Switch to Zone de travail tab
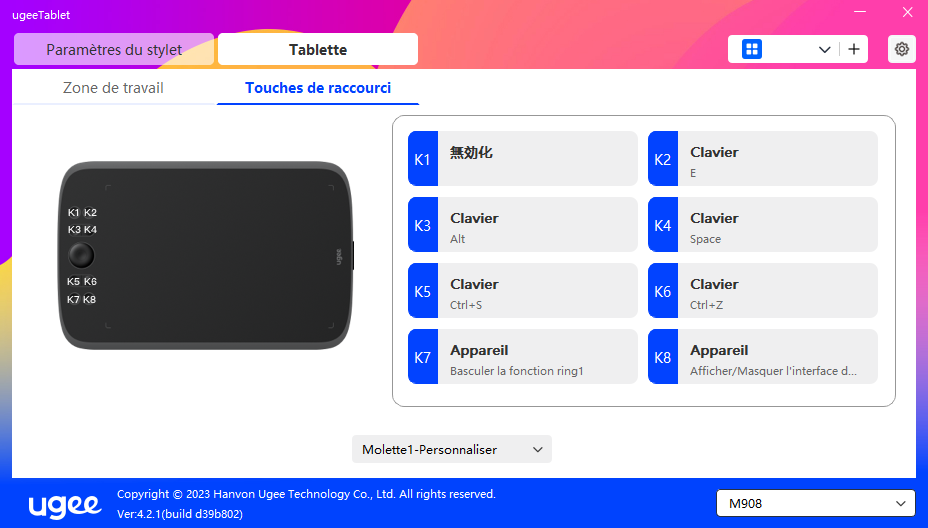Screen dimensions: 928x528 (113, 88)
